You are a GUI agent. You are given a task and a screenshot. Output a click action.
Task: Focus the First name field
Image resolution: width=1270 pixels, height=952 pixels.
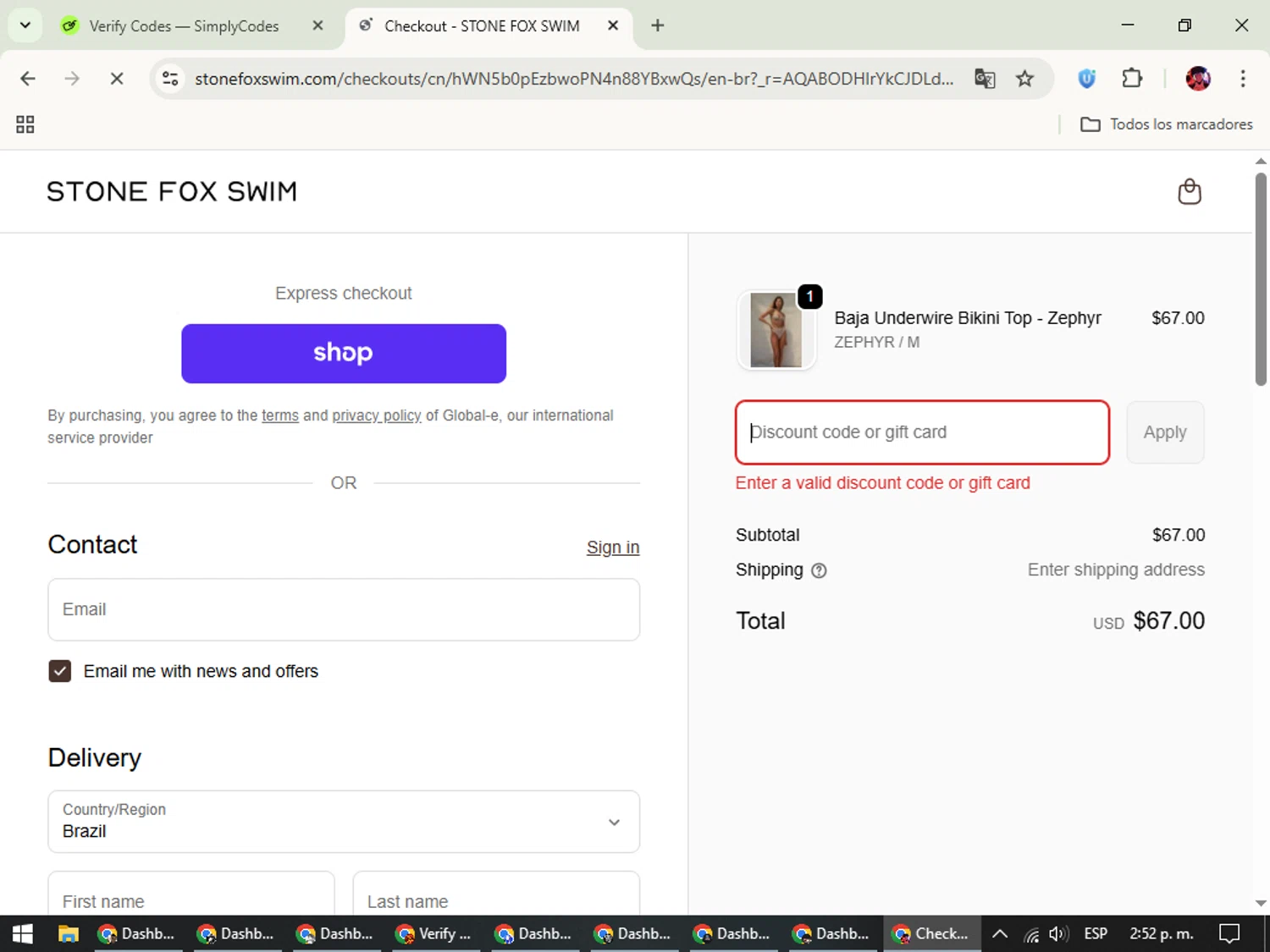(x=191, y=893)
